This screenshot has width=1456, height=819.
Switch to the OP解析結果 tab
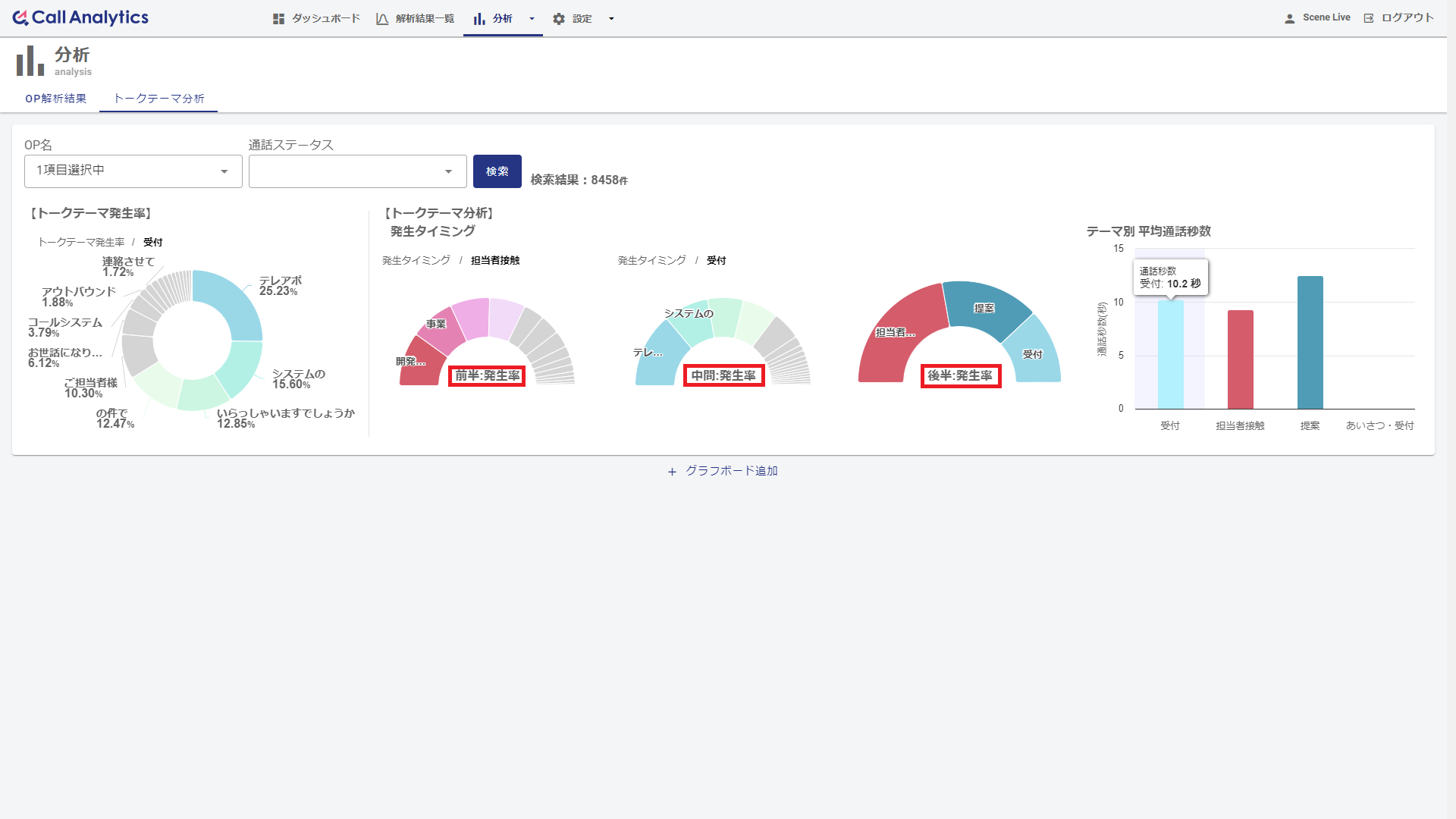coord(56,99)
